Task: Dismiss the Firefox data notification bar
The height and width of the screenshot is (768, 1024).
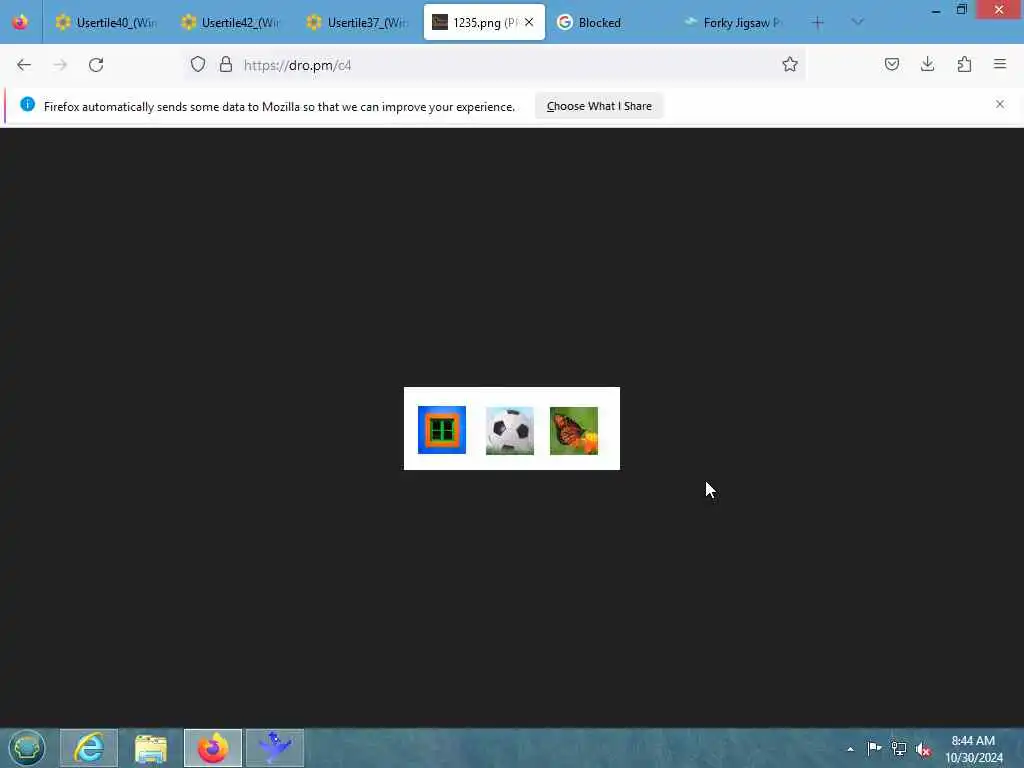Action: pyautogui.click(x=1000, y=104)
